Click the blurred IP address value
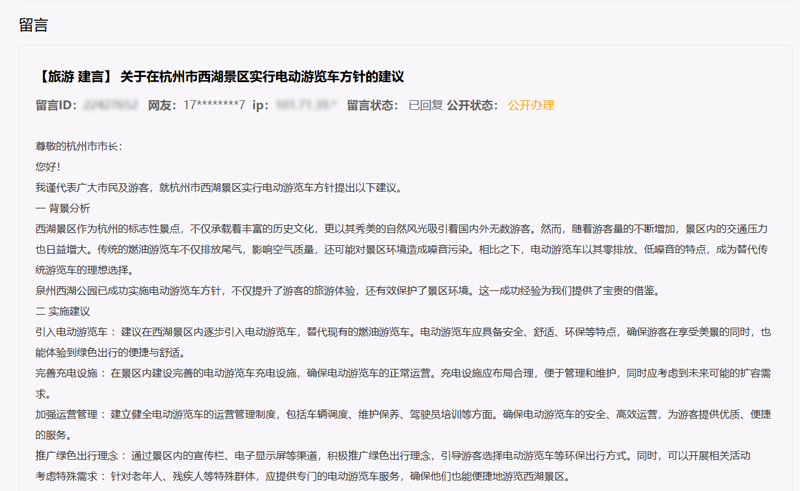 [x=304, y=105]
